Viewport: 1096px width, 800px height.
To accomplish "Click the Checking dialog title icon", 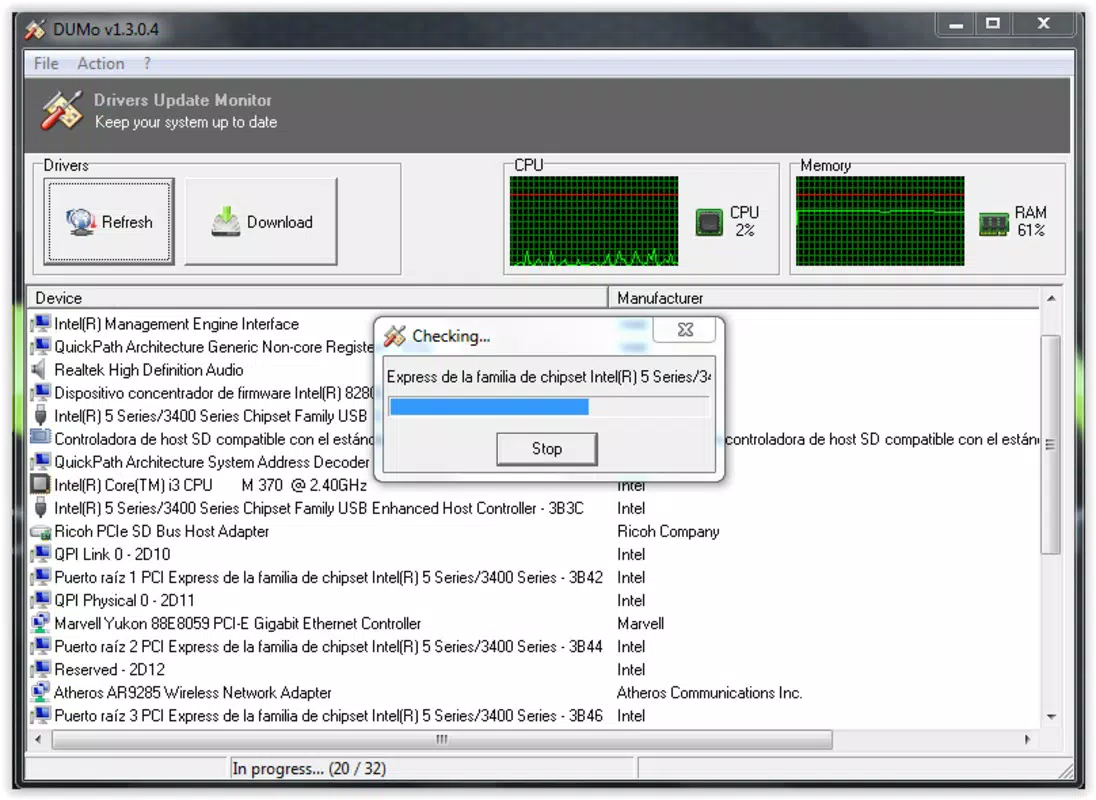I will [x=395, y=336].
